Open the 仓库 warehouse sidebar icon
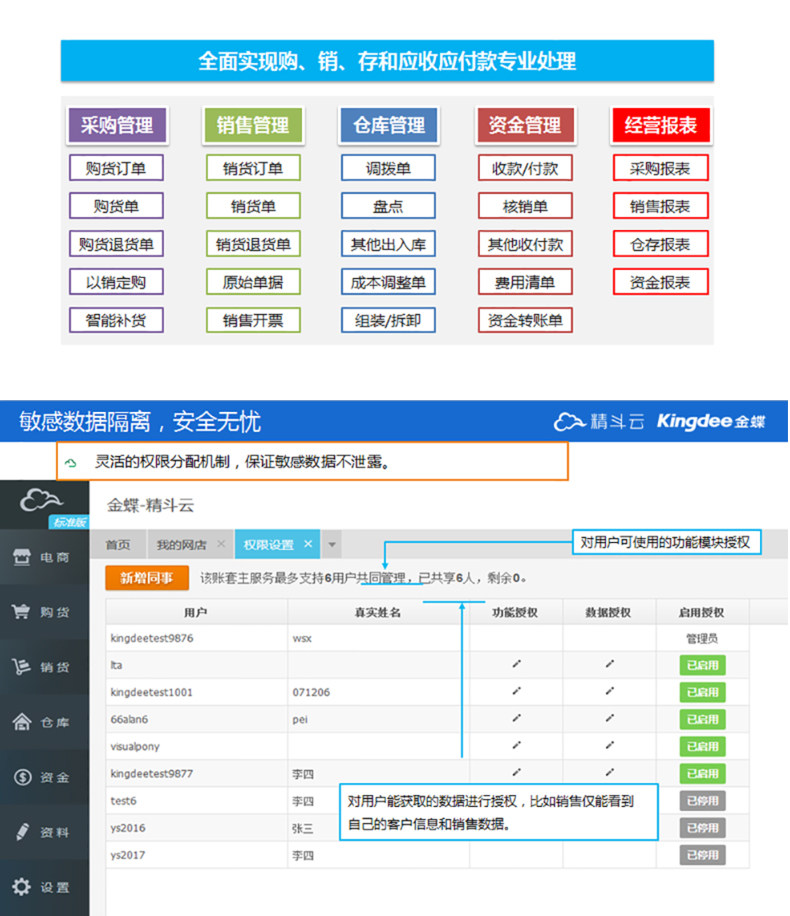 point(22,721)
